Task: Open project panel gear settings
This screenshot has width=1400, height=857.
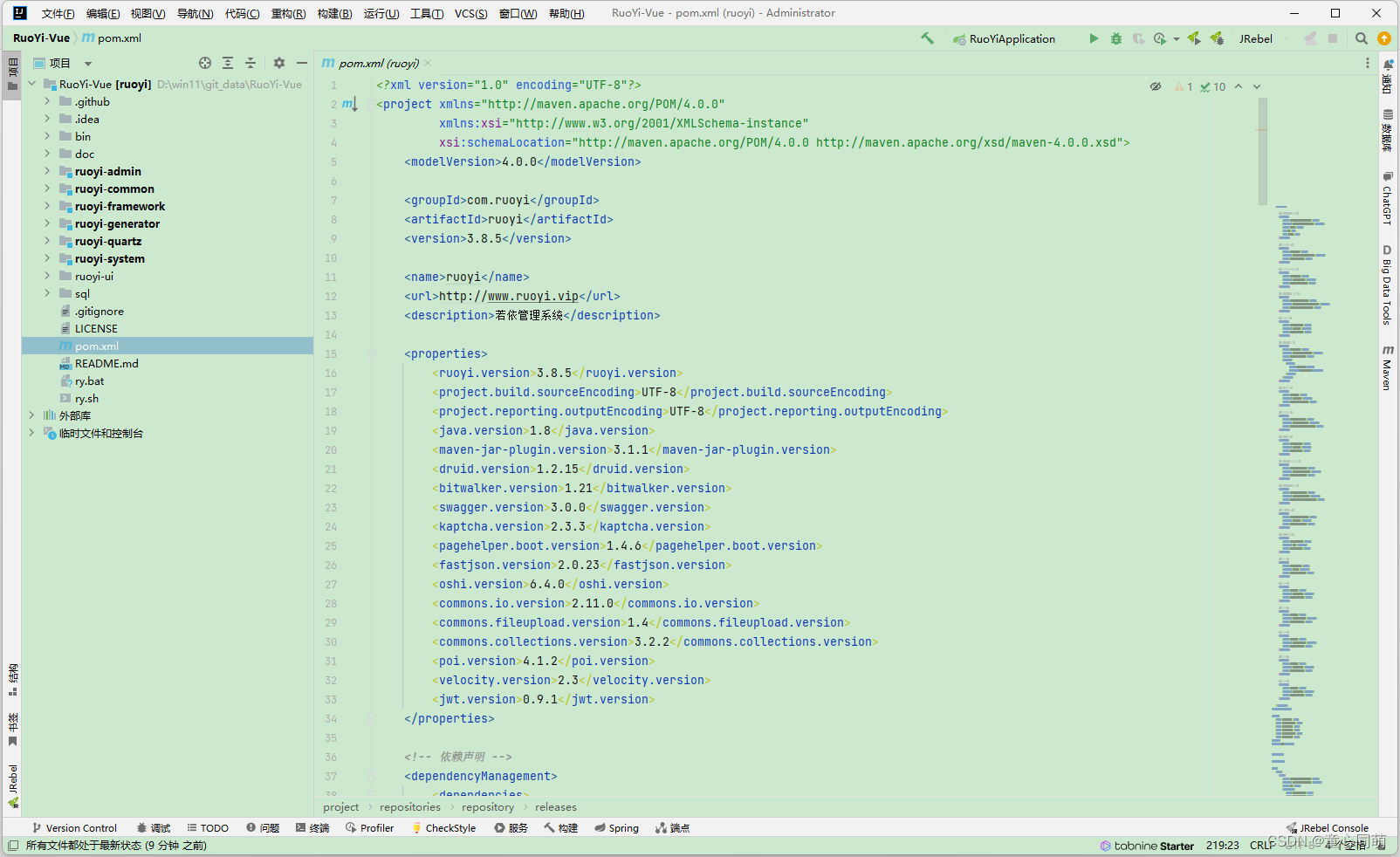Action: coord(279,63)
